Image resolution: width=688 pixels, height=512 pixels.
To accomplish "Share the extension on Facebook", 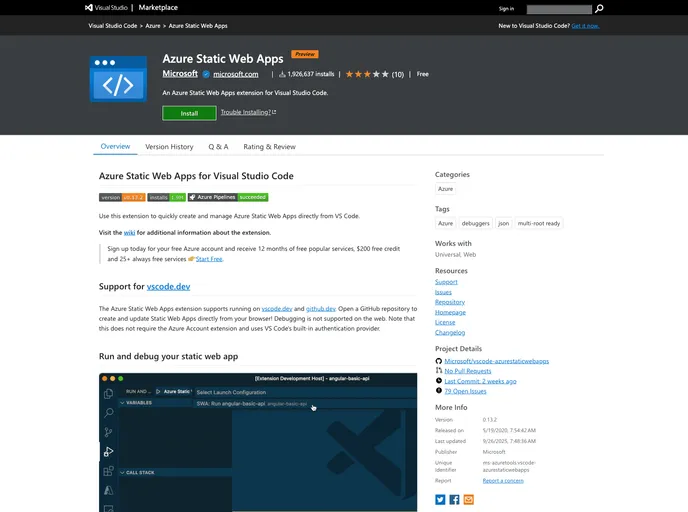I will pyautogui.click(x=454, y=499).
